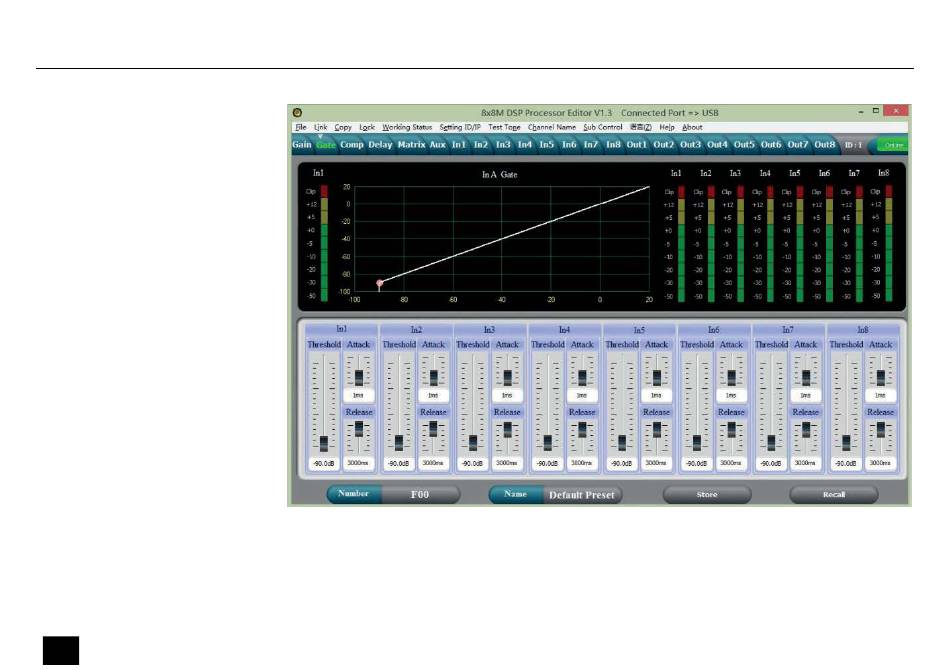Image resolution: width=950 pixels, height=670 pixels.
Task: Click the In4 threshold value field
Action: [548, 463]
